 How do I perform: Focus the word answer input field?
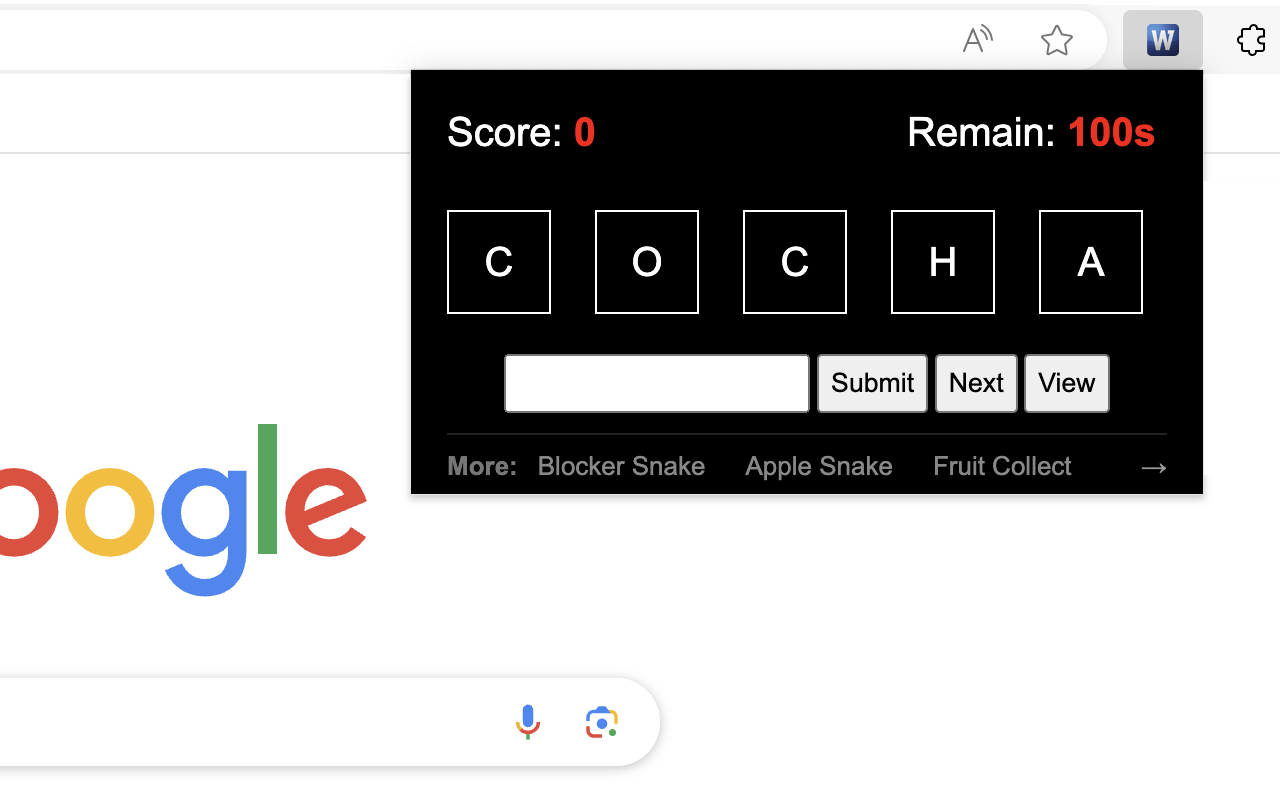click(657, 383)
